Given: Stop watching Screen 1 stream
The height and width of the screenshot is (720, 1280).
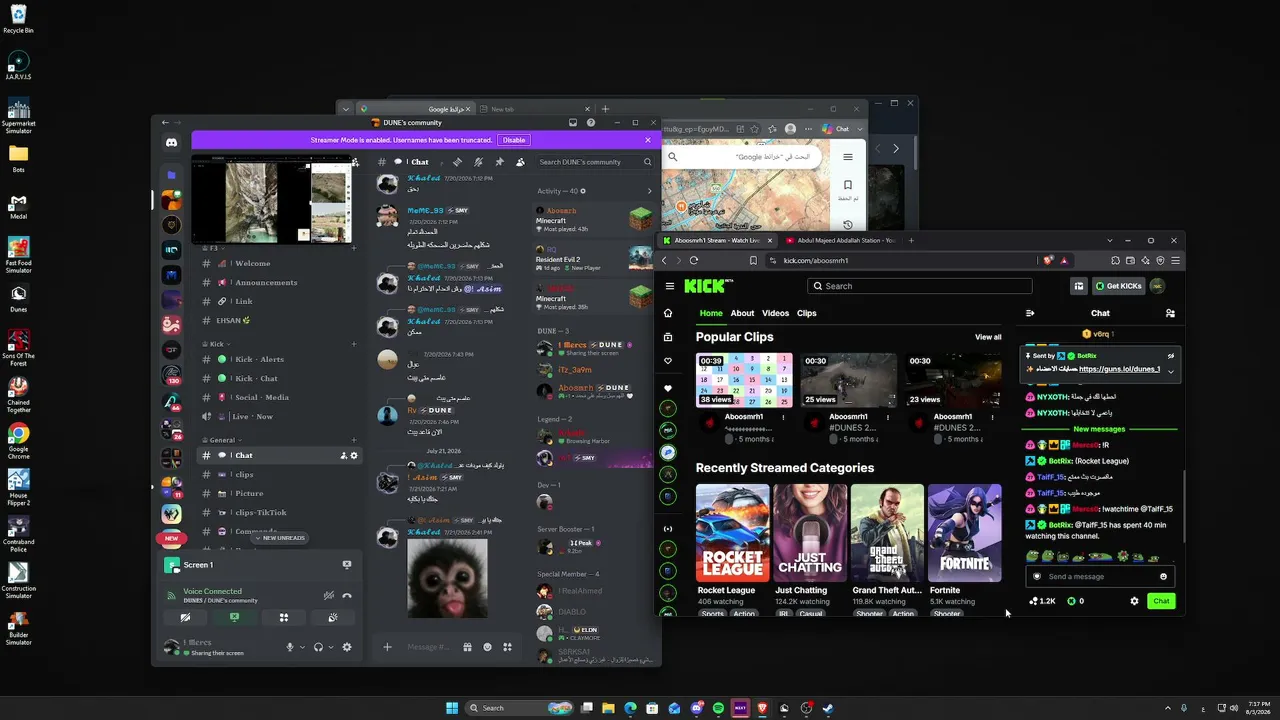Looking at the screenshot, I should [x=347, y=565].
